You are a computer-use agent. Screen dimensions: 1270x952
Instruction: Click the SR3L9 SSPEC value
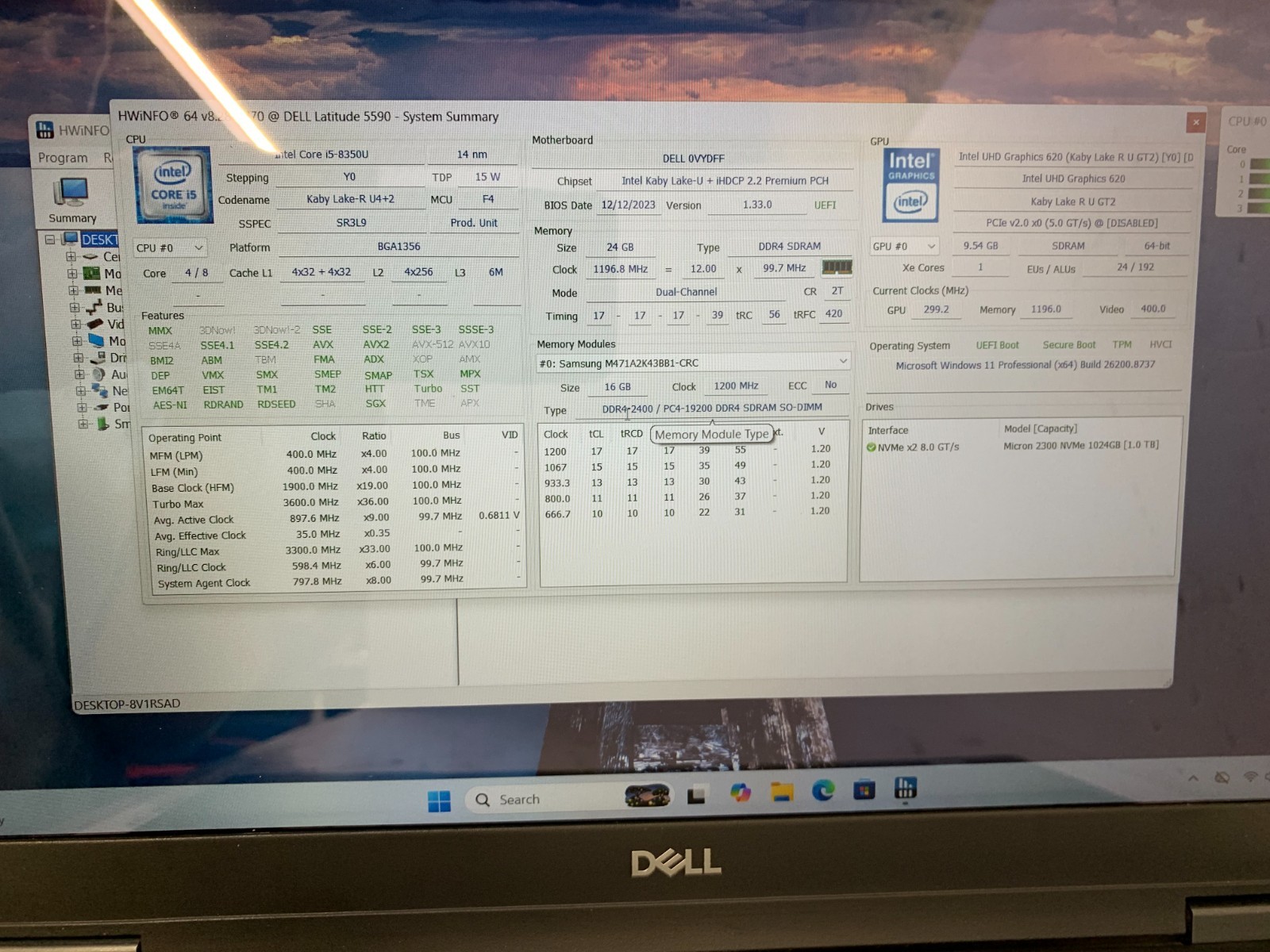[x=351, y=223]
